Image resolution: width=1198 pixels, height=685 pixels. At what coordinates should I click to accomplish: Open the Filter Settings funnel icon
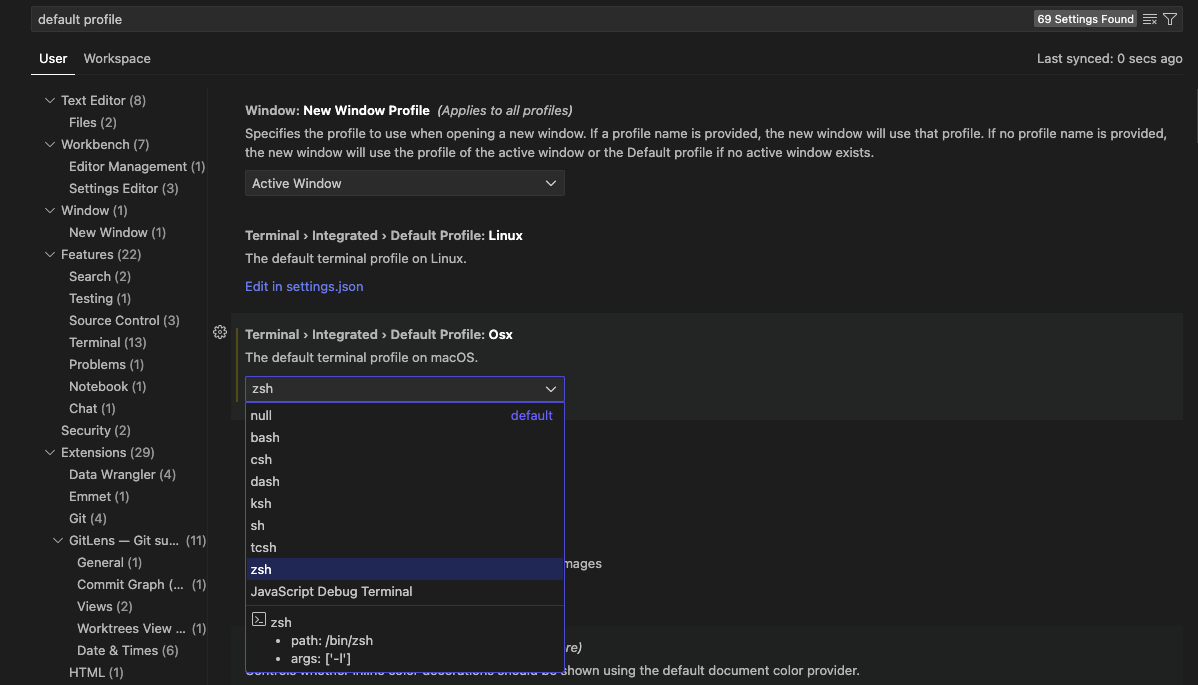(1170, 19)
